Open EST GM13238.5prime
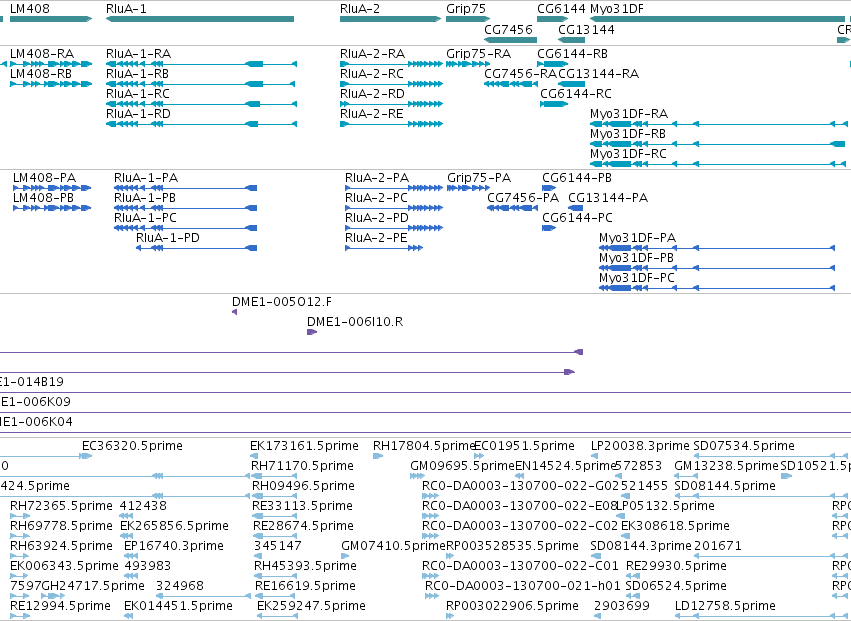This screenshot has height=621, width=851. [x=686, y=476]
